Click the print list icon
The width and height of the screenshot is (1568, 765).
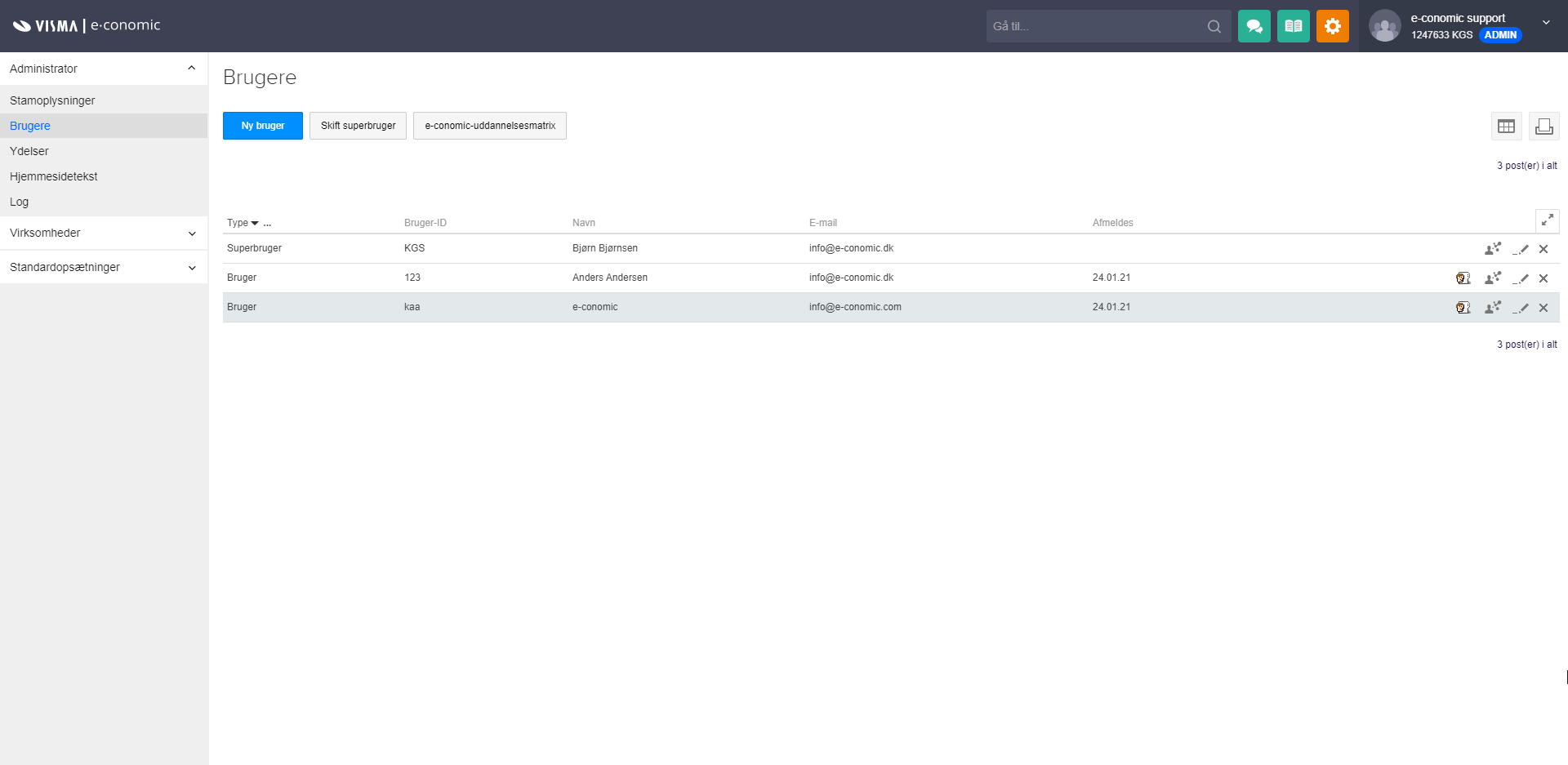point(1543,126)
